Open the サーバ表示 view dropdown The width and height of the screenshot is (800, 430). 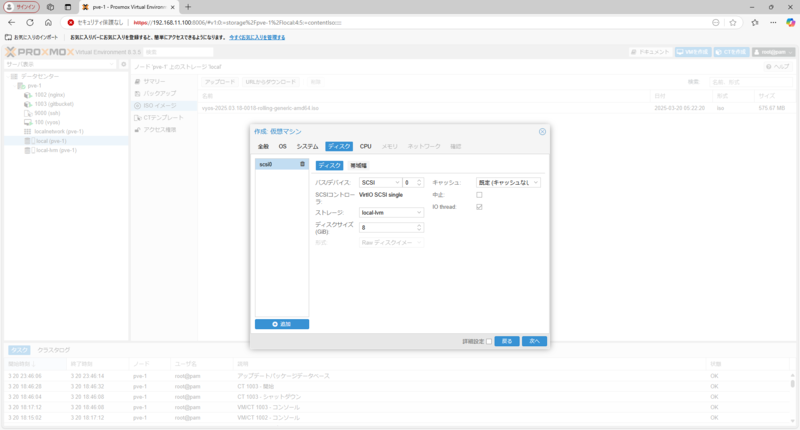pyautogui.click(x=60, y=64)
